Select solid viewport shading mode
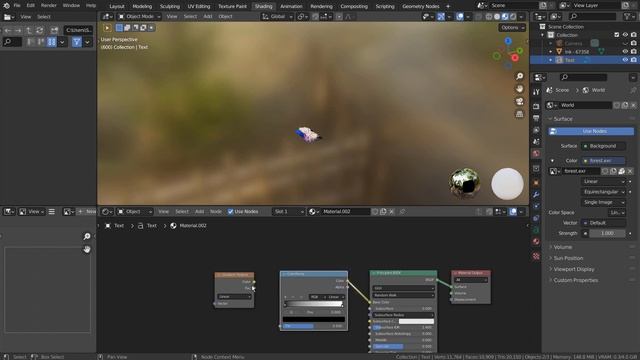 [x=497, y=17]
